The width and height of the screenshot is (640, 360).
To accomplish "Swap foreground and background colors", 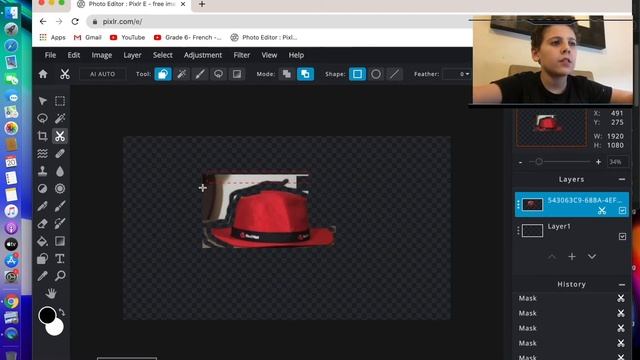I will (x=62, y=312).
